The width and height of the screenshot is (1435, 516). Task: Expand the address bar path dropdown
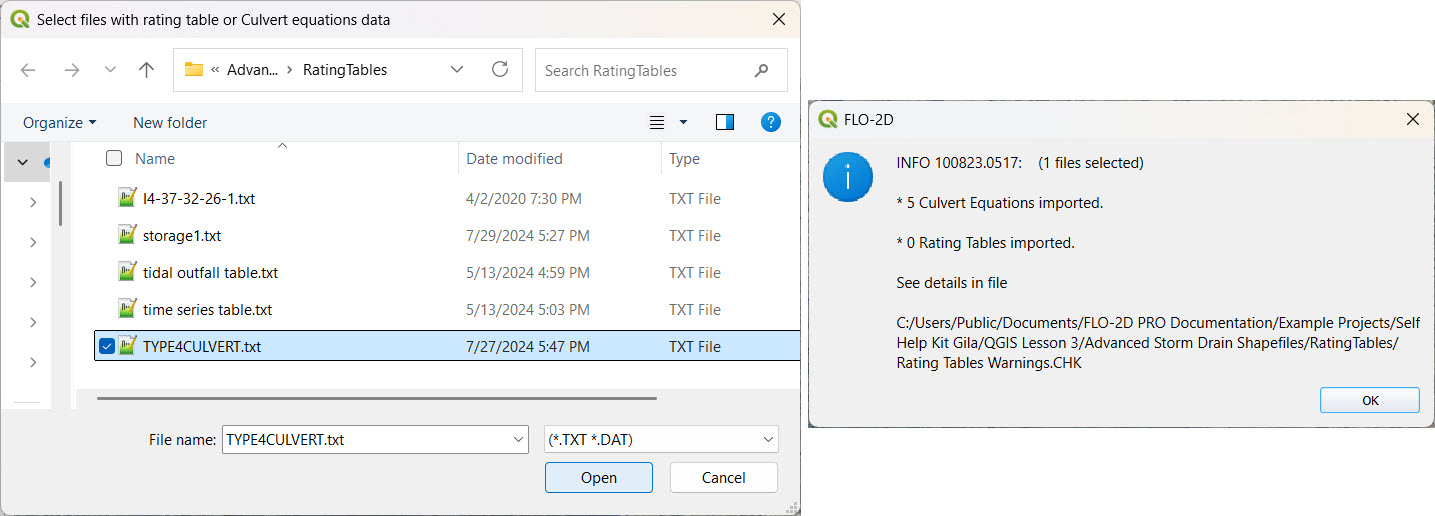pyautogui.click(x=457, y=70)
